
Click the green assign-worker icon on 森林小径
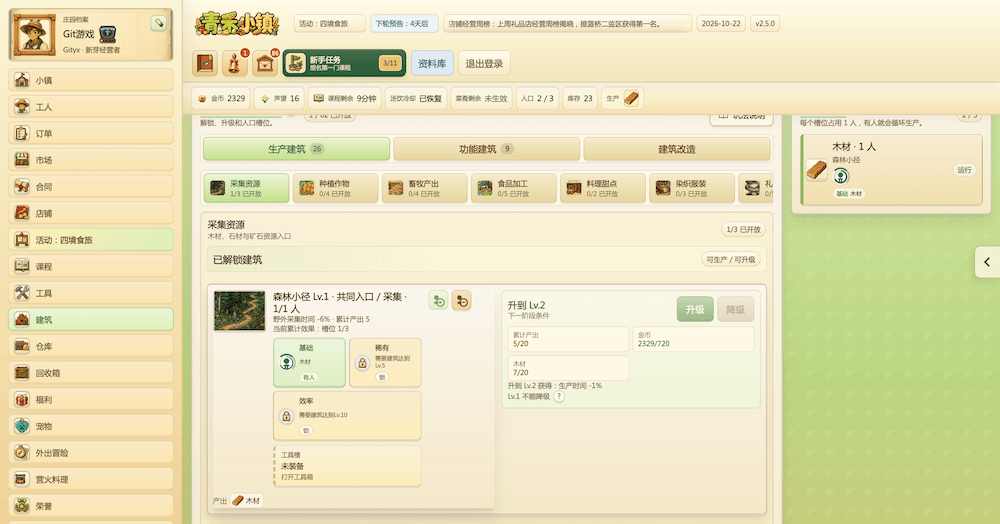pos(438,300)
